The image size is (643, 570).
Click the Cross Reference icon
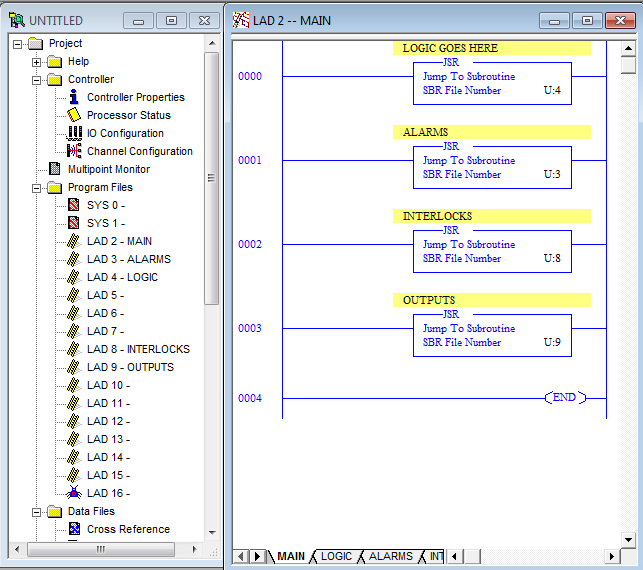(x=74, y=529)
